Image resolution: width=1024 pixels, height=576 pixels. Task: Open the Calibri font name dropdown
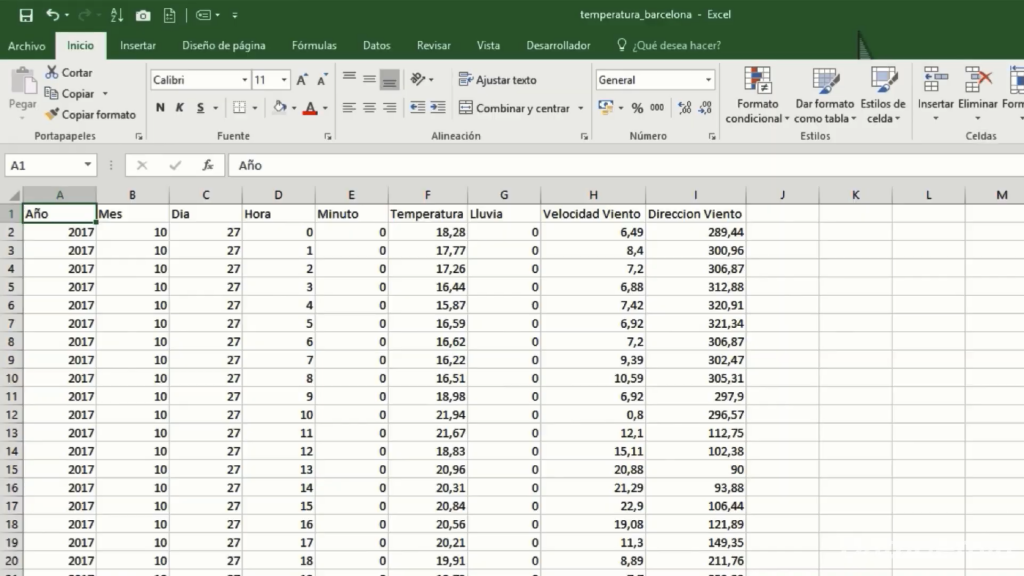pyautogui.click(x=244, y=80)
